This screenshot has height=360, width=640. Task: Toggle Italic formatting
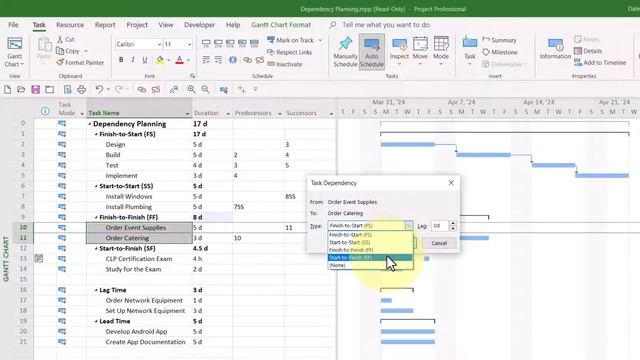(133, 60)
